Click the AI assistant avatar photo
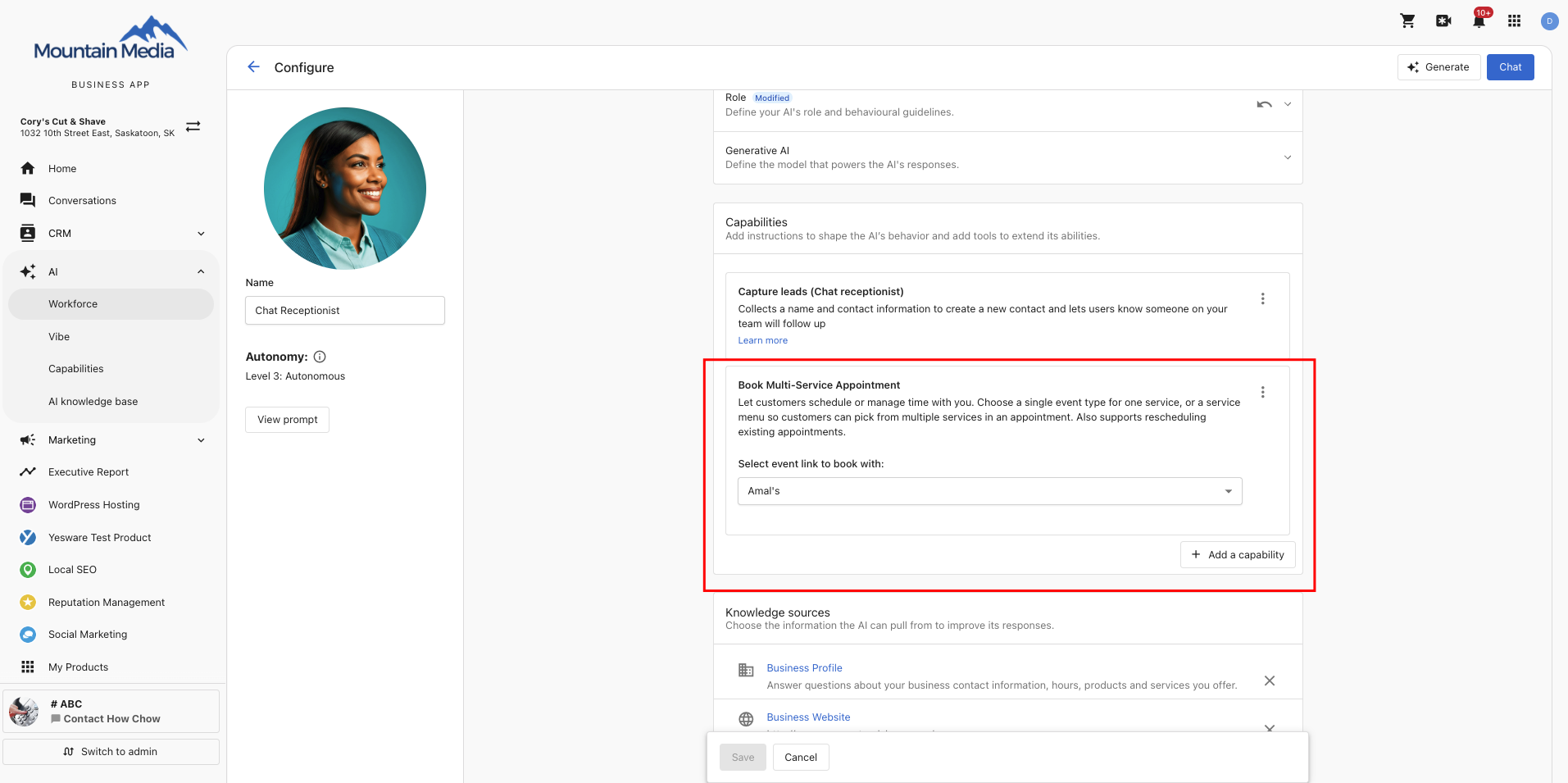 point(345,189)
